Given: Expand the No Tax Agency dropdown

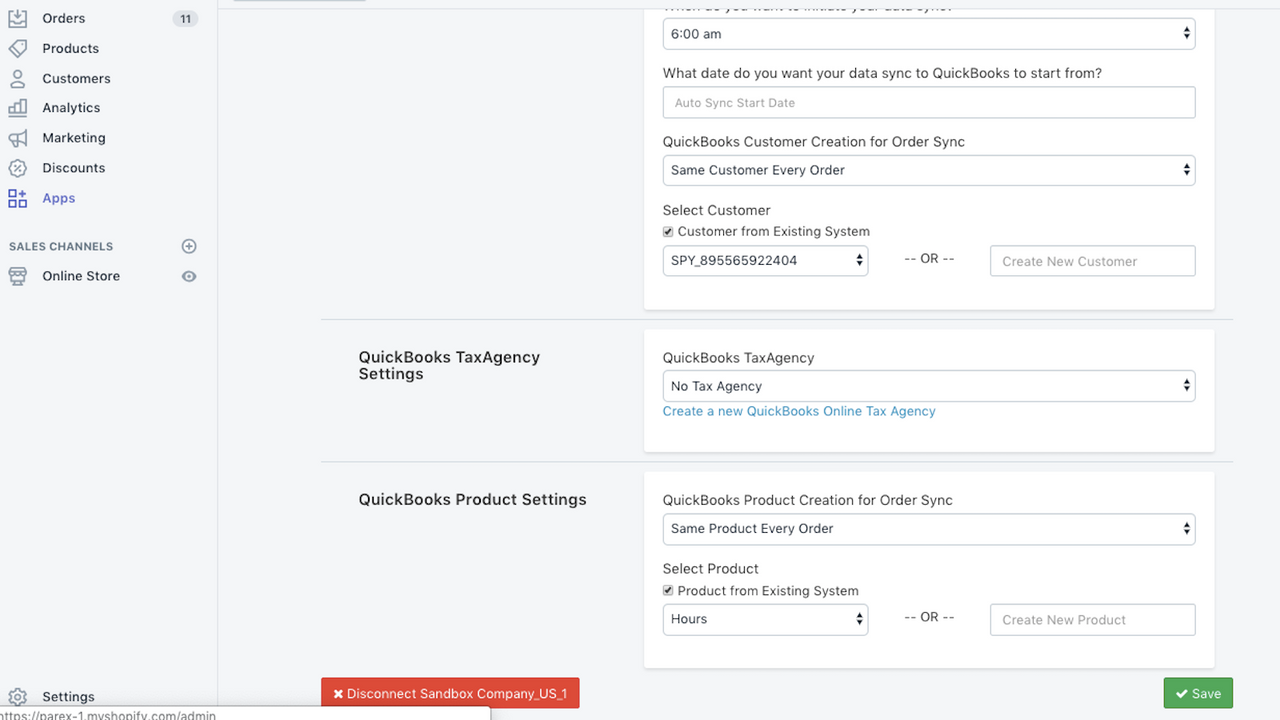Looking at the screenshot, I should click(928, 386).
